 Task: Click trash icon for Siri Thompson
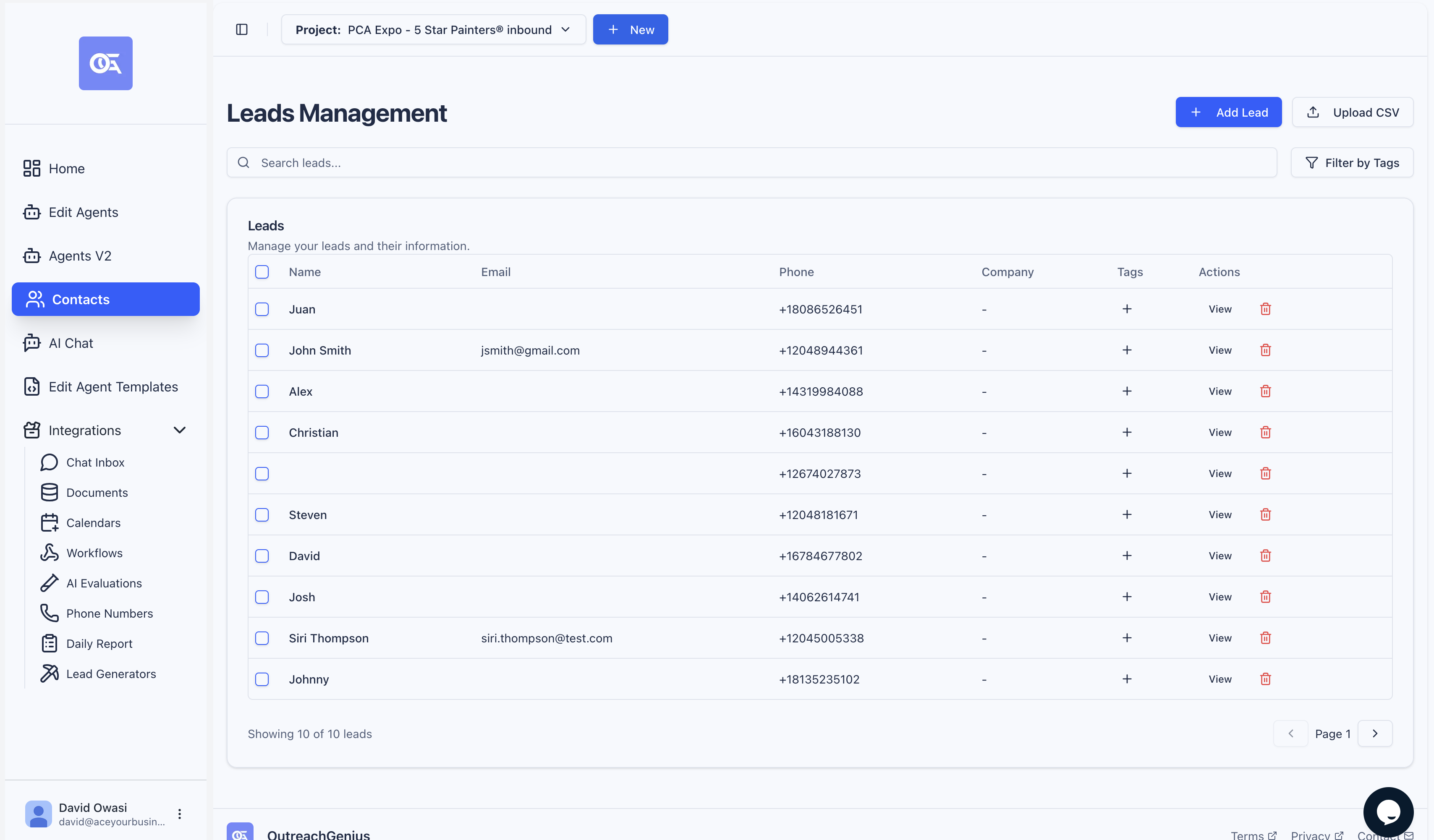click(1265, 638)
